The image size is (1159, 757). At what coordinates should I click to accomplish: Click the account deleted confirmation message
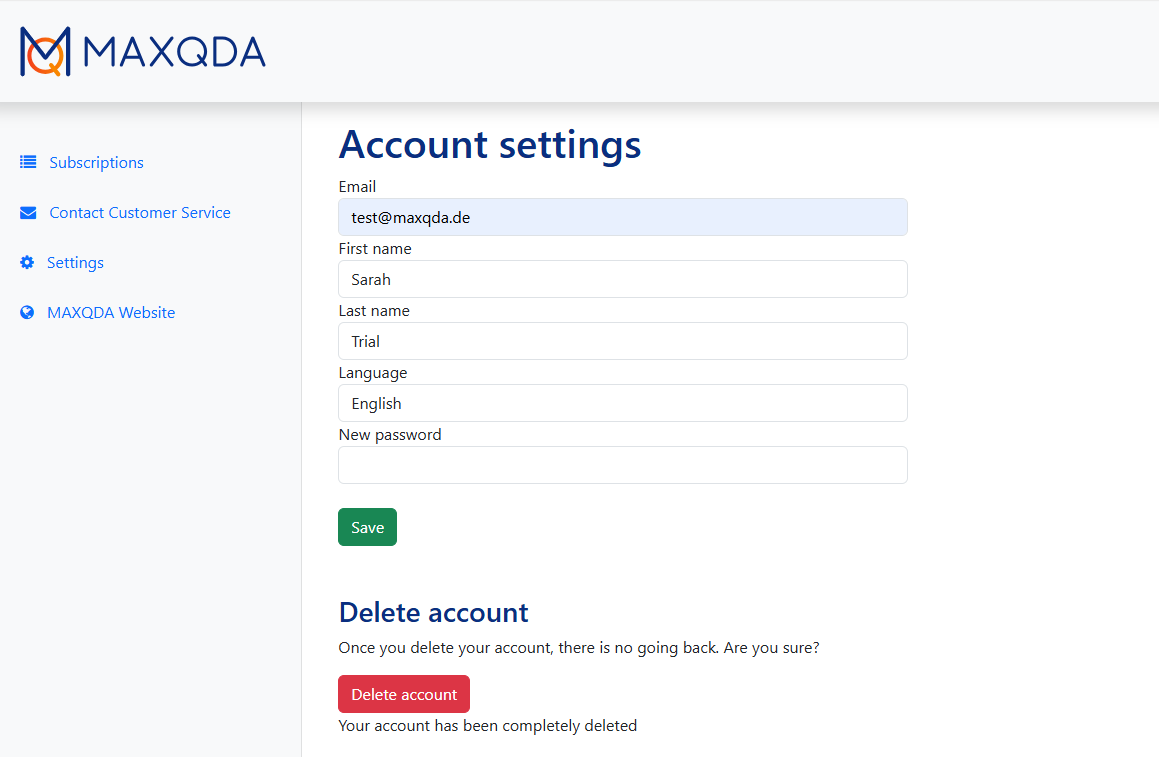pyautogui.click(x=488, y=726)
